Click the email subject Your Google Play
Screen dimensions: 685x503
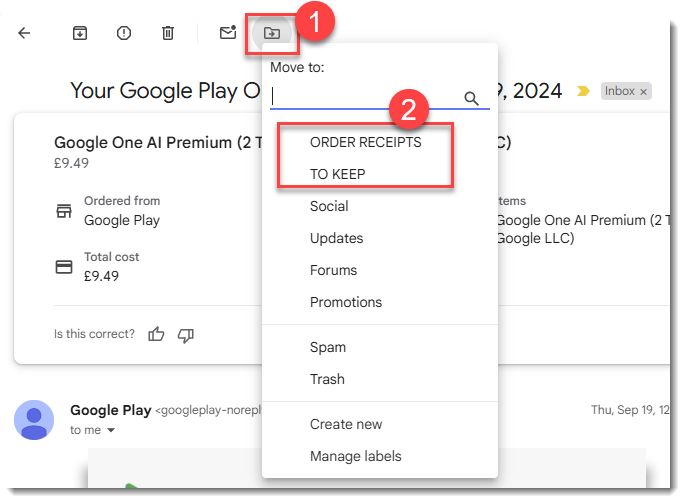point(165,91)
